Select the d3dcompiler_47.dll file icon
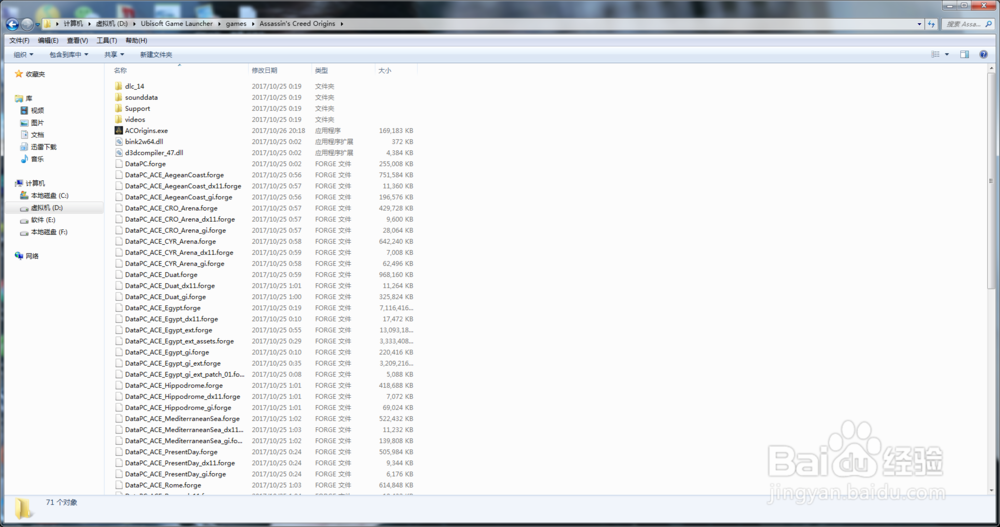Screen dimensions: 1000x527 pyautogui.click(x=119, y=152)
